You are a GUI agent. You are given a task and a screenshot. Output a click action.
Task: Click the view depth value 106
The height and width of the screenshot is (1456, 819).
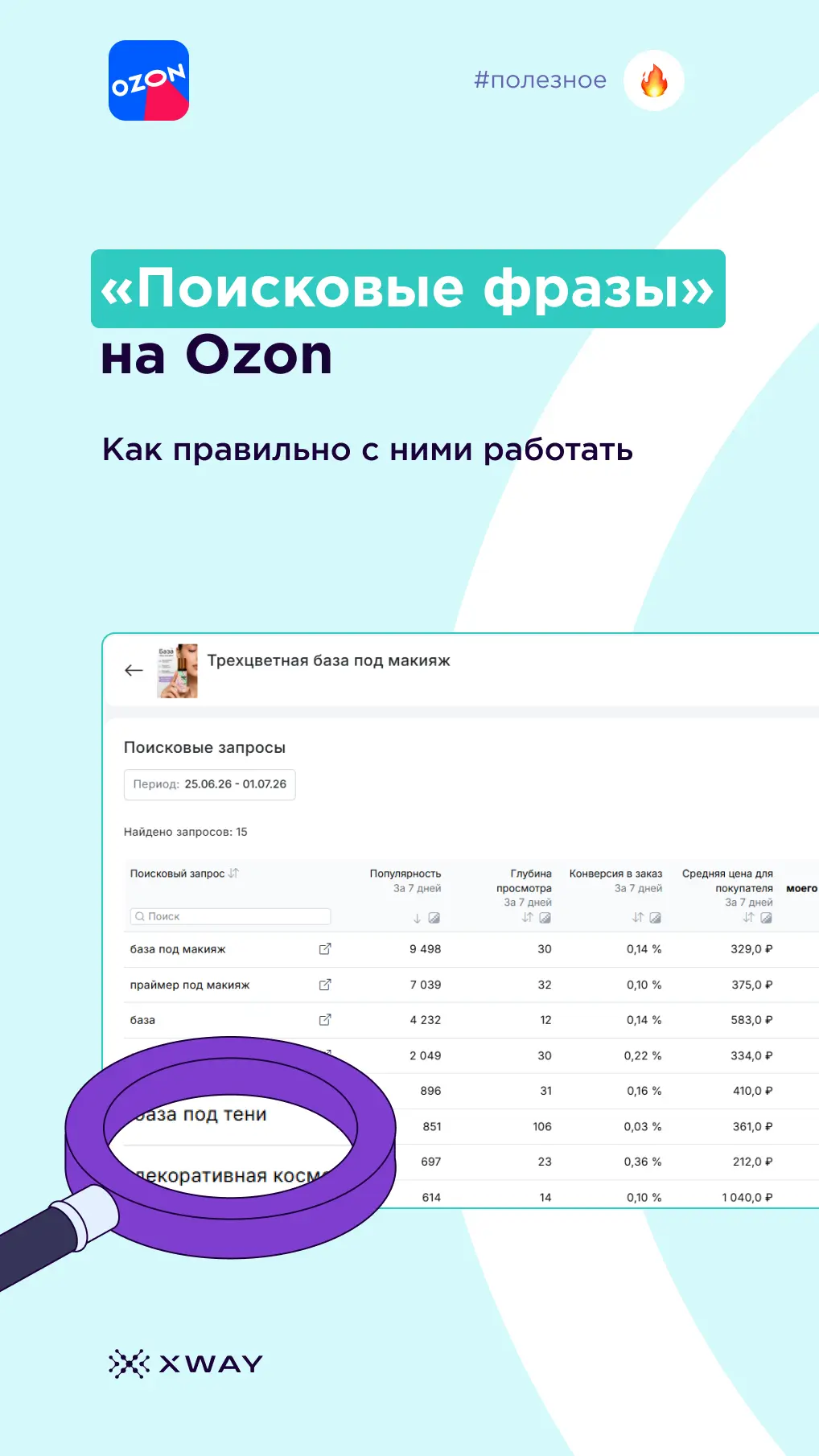tap(542, 1126)
